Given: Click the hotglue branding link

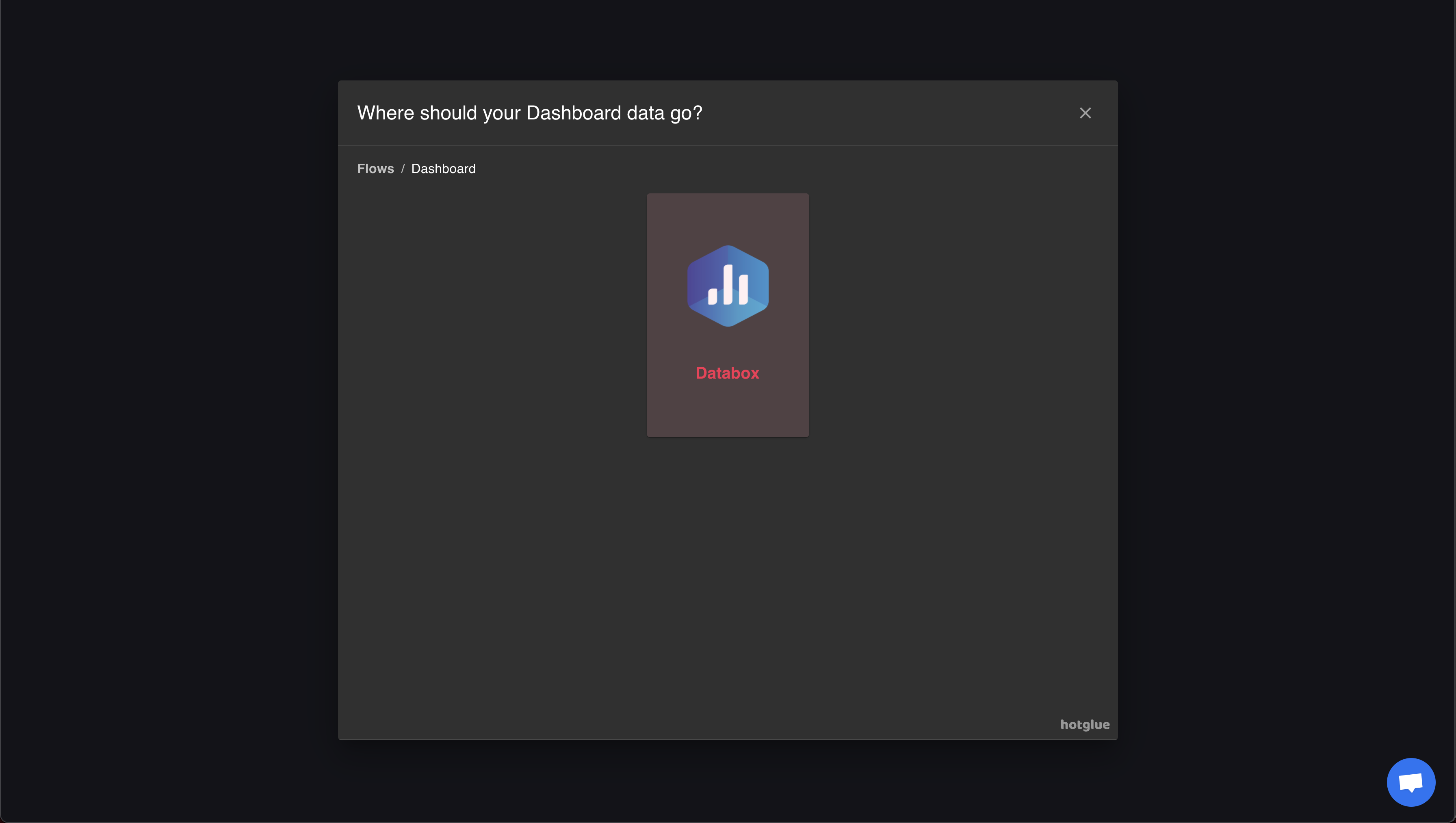Looking at the screenshot, I should click(x=1085, y=725).
